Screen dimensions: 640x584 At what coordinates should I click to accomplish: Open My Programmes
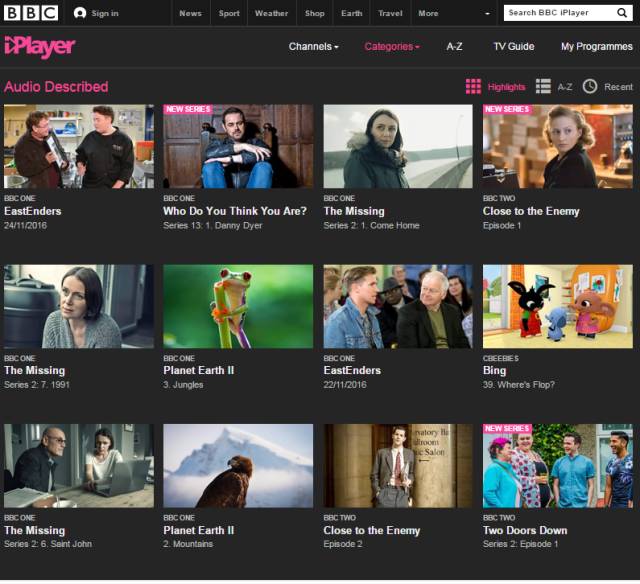tap(597, 47)
